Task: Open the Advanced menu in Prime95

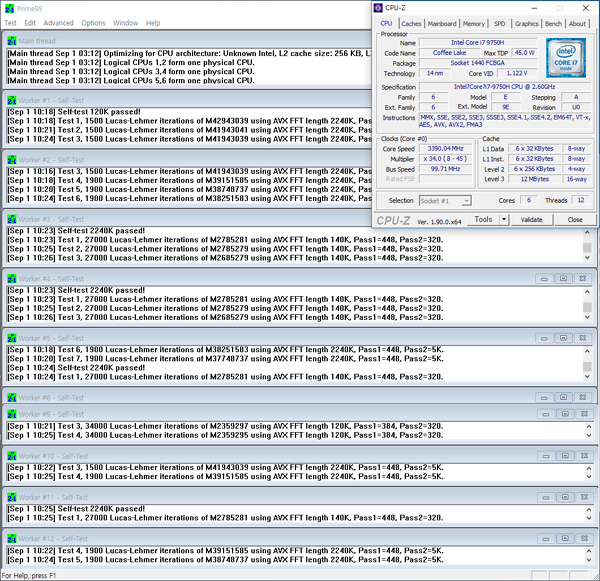Action: coord(58,23)
